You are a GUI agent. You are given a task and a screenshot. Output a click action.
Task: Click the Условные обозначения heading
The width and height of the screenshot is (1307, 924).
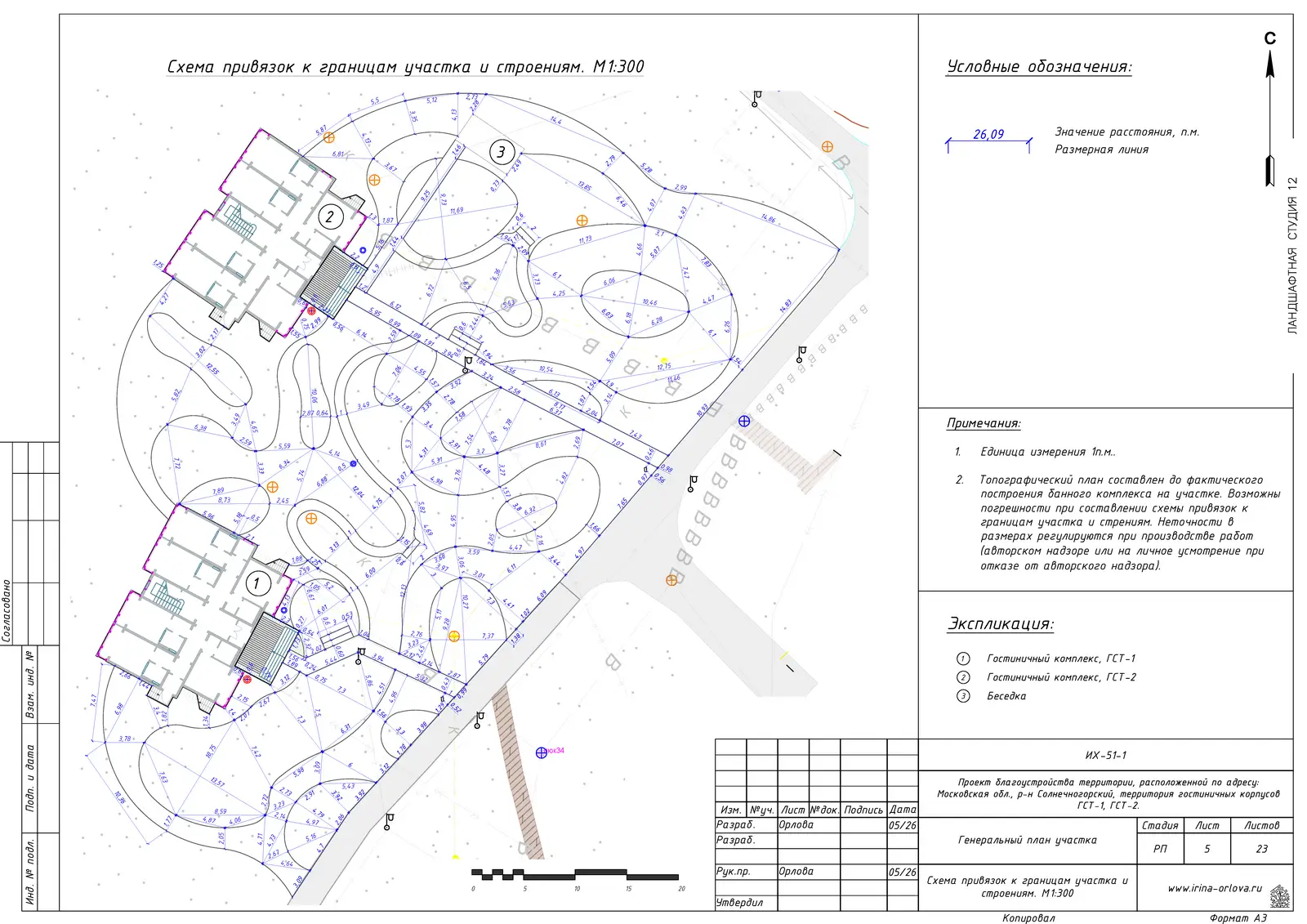tap(1039, 67)
